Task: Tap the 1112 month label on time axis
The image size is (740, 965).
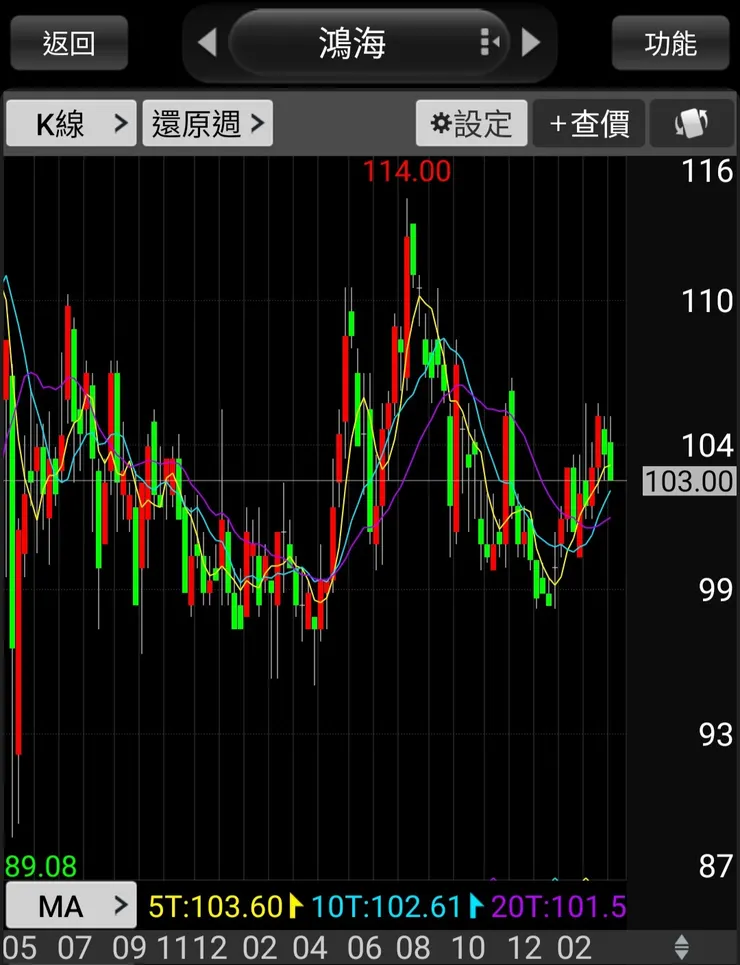Action: click(x=192, y=947)
